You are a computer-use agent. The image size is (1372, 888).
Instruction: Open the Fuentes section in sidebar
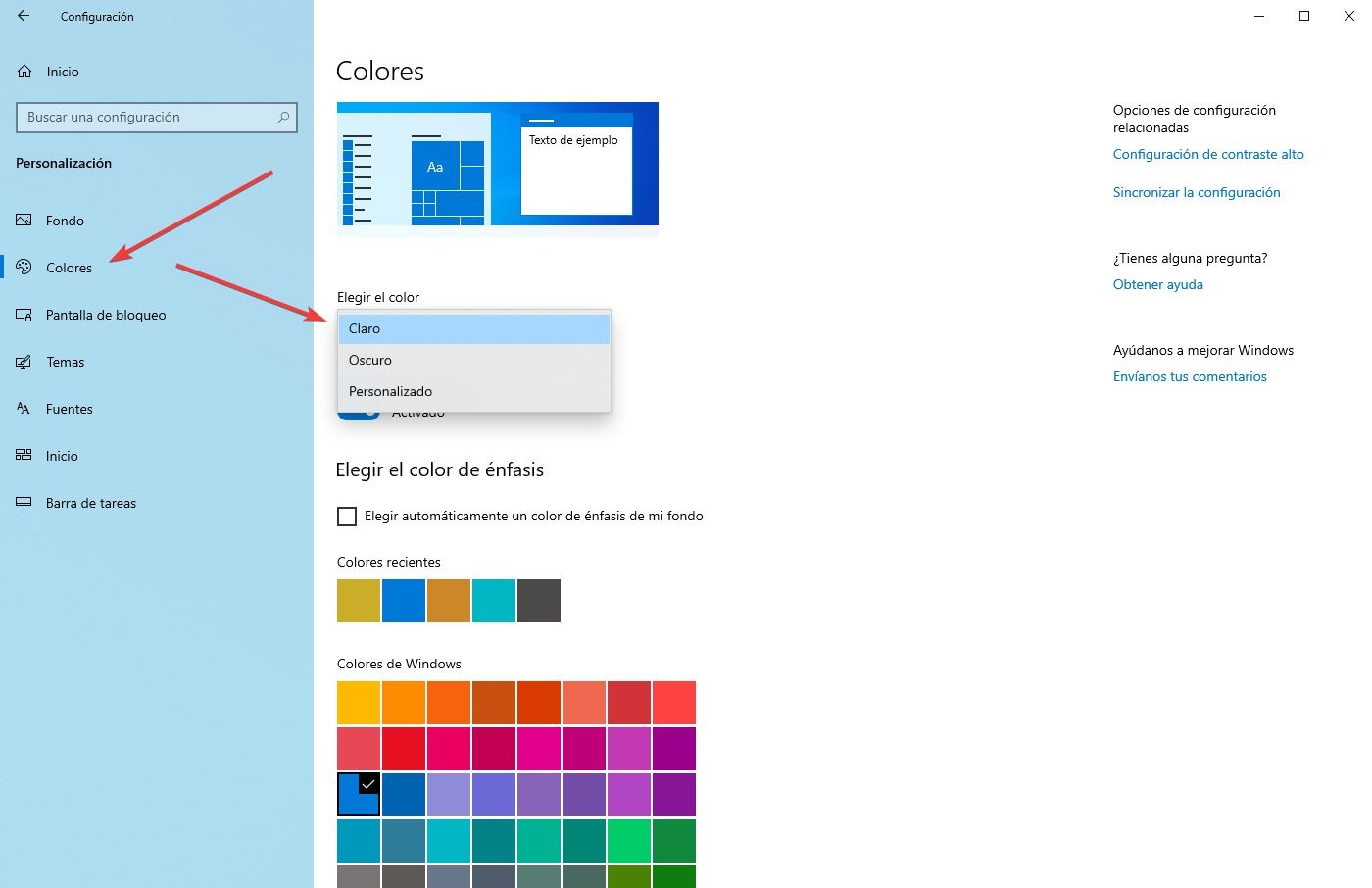(x=70, y=409)
